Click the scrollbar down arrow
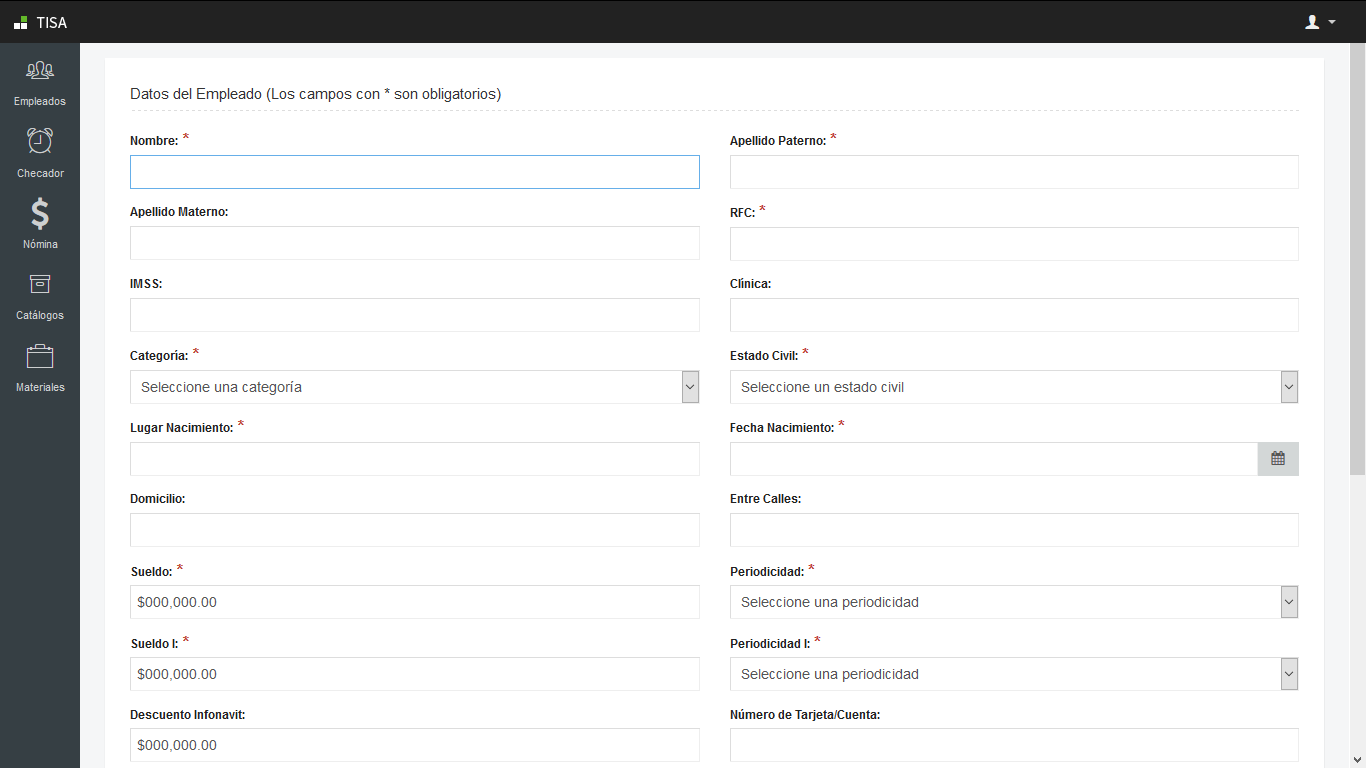The image size is (1366, 768). [x=1357, y=759]
